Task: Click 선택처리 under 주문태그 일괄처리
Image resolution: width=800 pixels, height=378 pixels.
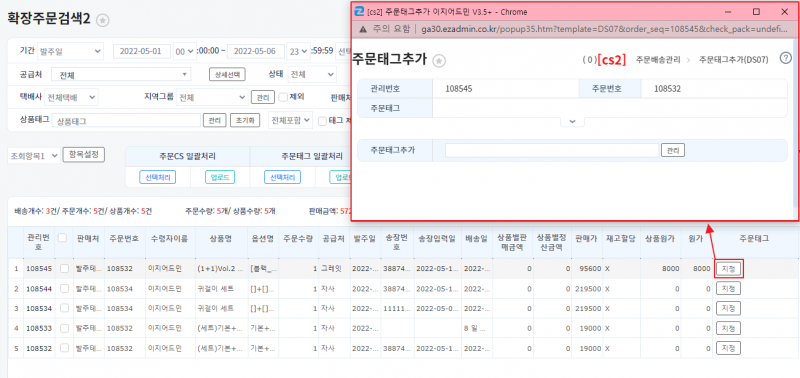Action: coord(282,177)
